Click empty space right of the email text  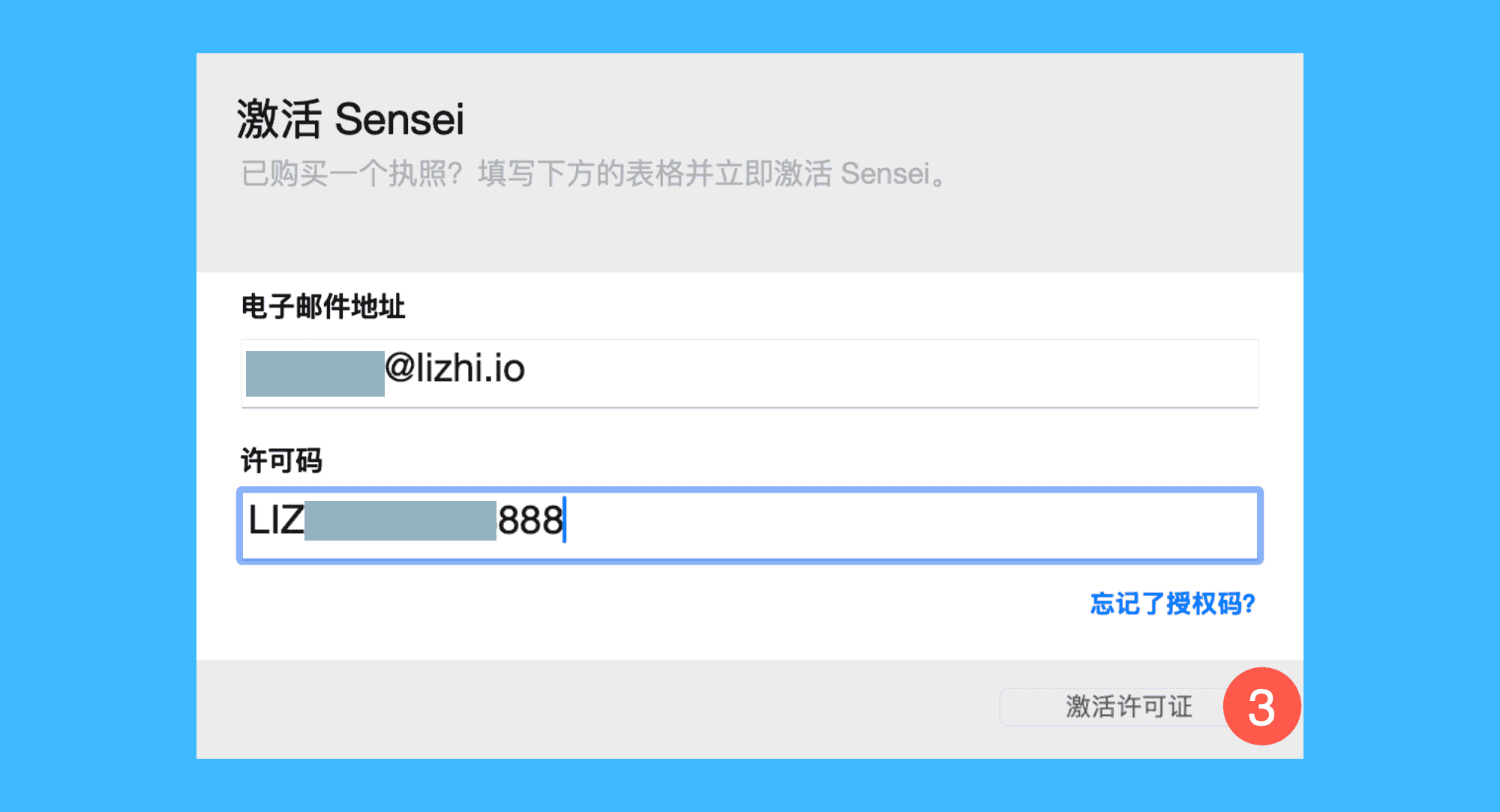[900, 373]
